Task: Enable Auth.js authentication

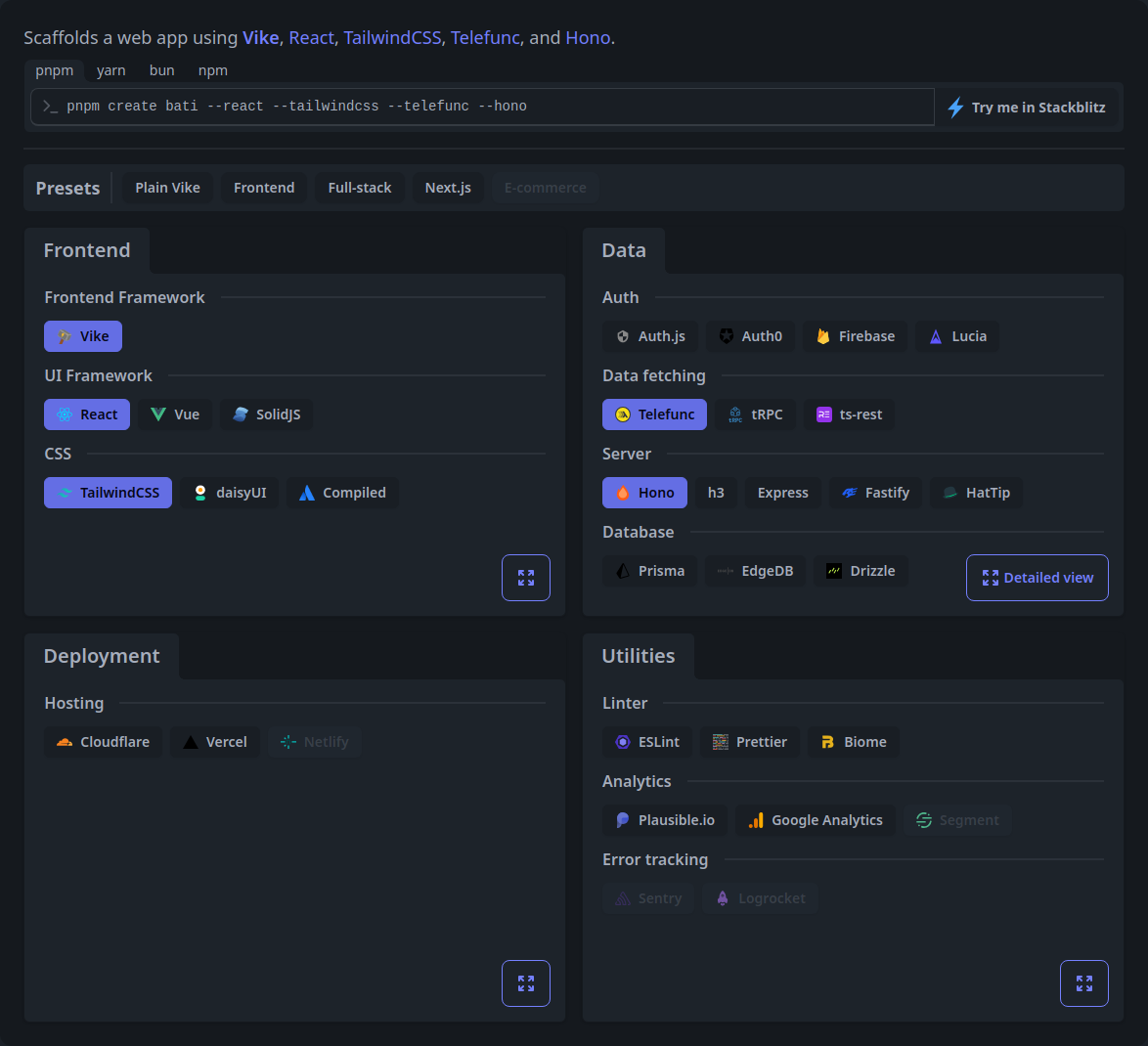Action: (650, 336)
